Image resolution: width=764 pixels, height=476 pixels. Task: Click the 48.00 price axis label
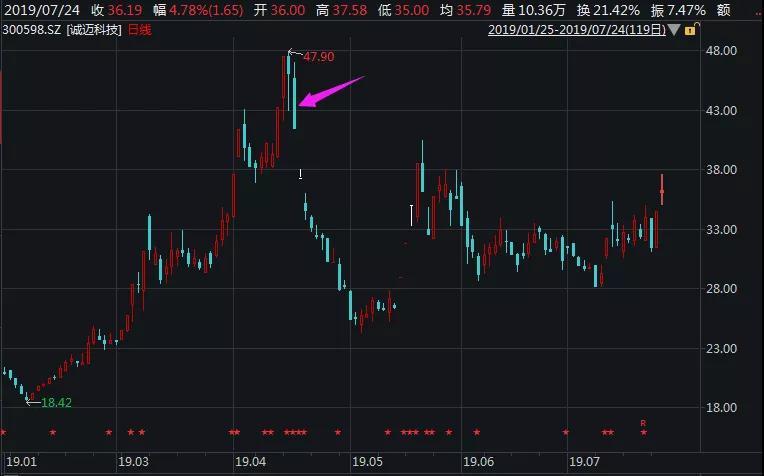click(x=722, y=51)
